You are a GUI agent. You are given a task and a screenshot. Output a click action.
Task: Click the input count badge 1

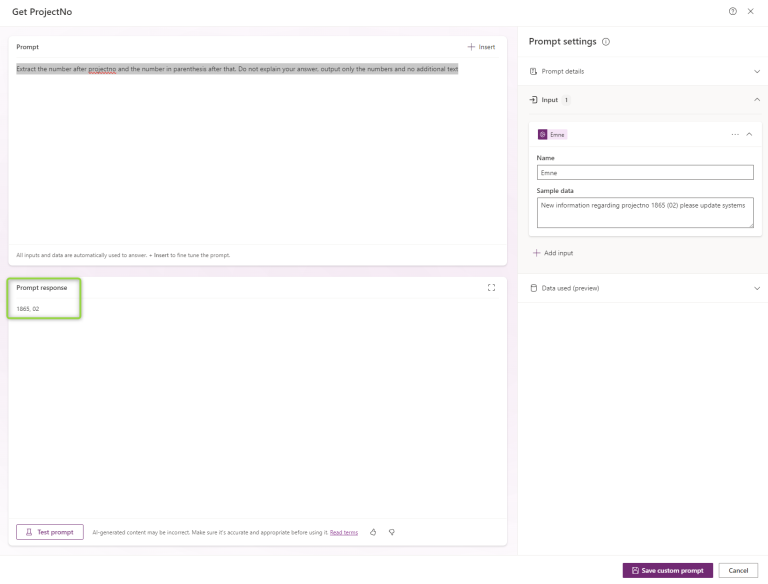[566, 100]
